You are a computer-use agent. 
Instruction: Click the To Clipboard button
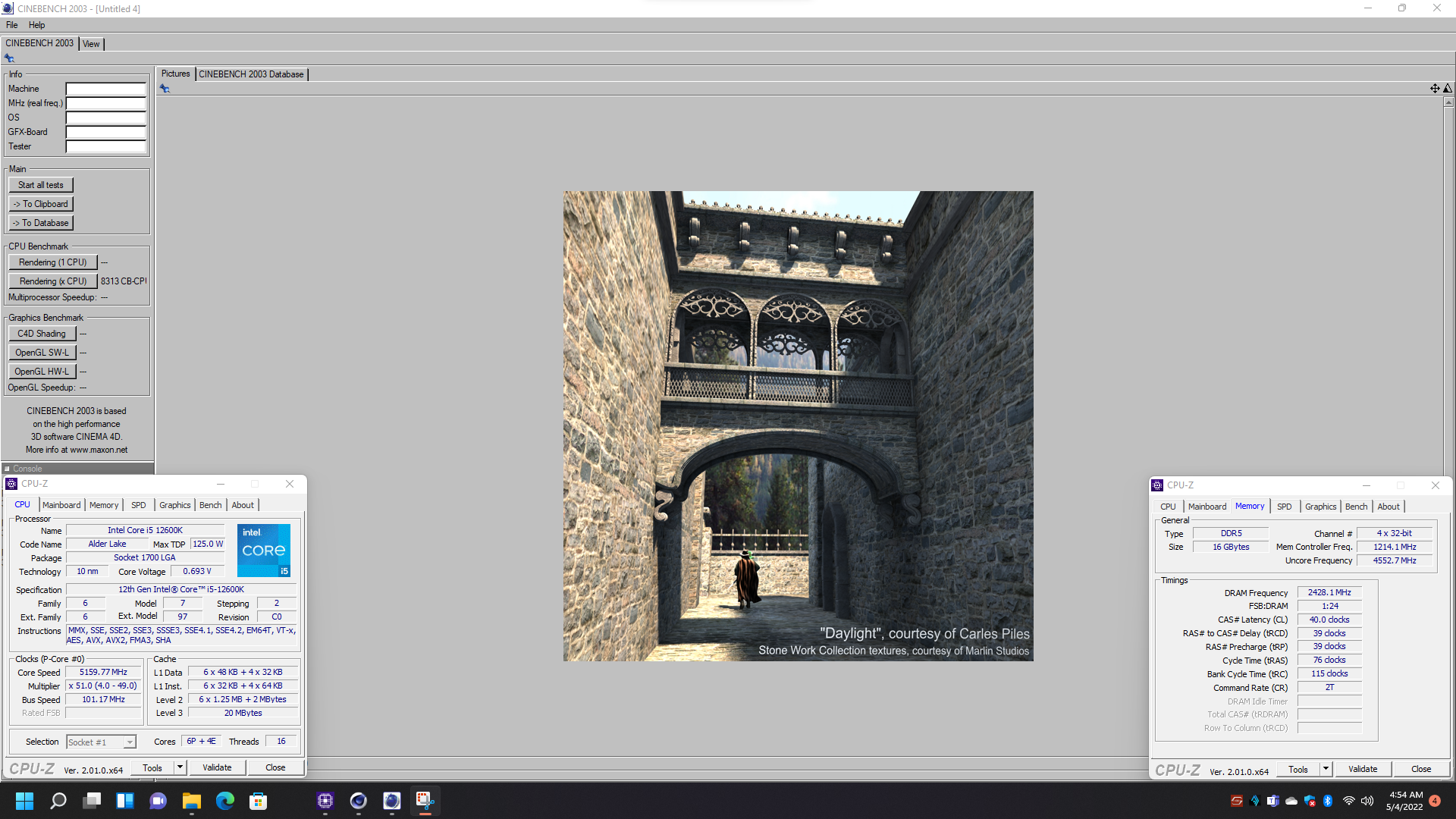[x=41, y=204]
